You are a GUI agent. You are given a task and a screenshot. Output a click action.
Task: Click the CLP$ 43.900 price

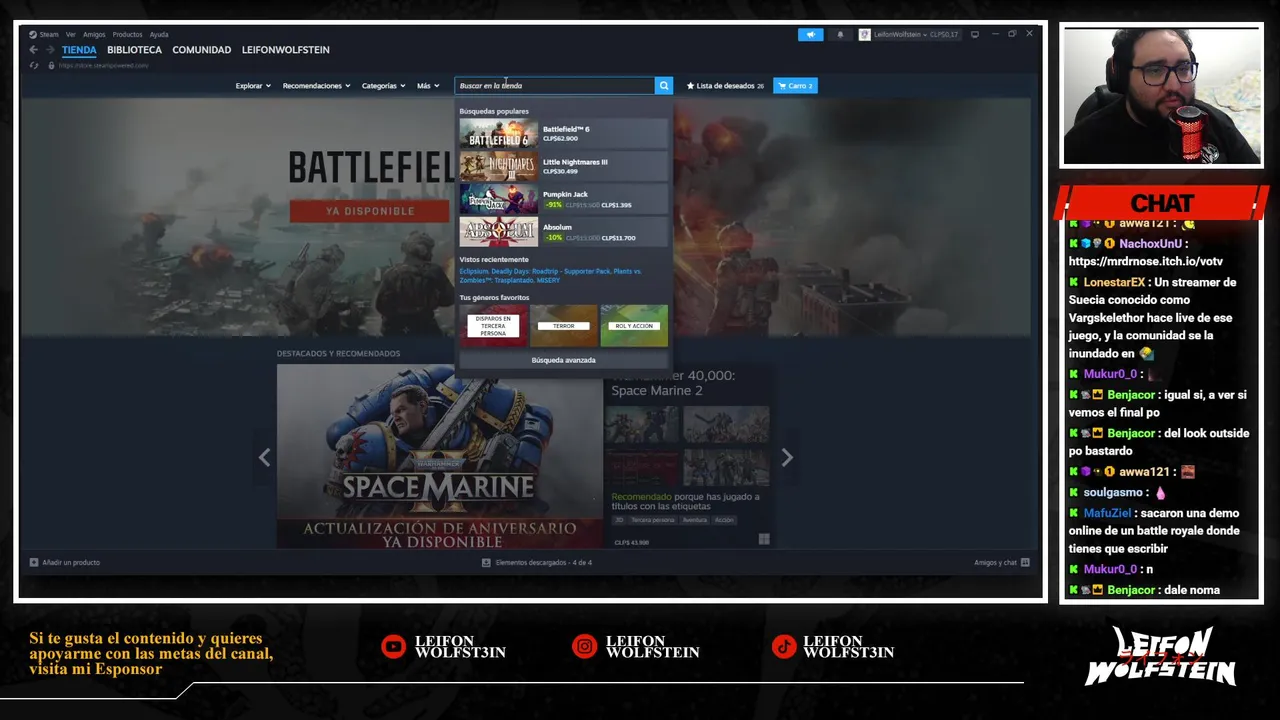[631, 542]
